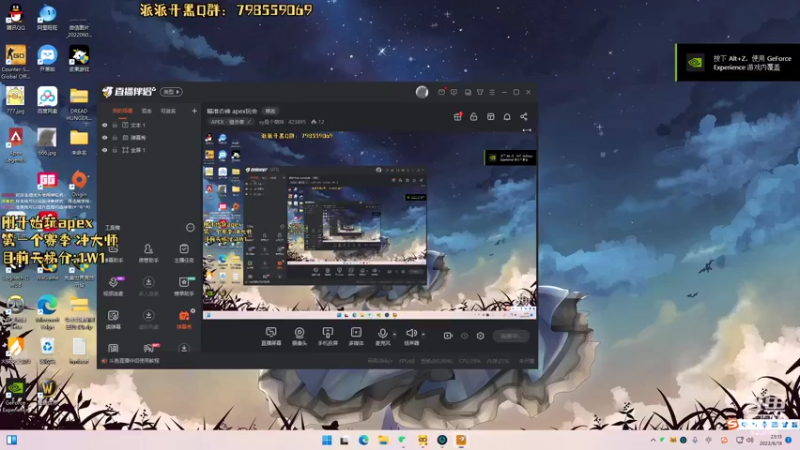Lock the 弹幕秀 source
The image size is (800, 450).
click(x=115, y=138)
